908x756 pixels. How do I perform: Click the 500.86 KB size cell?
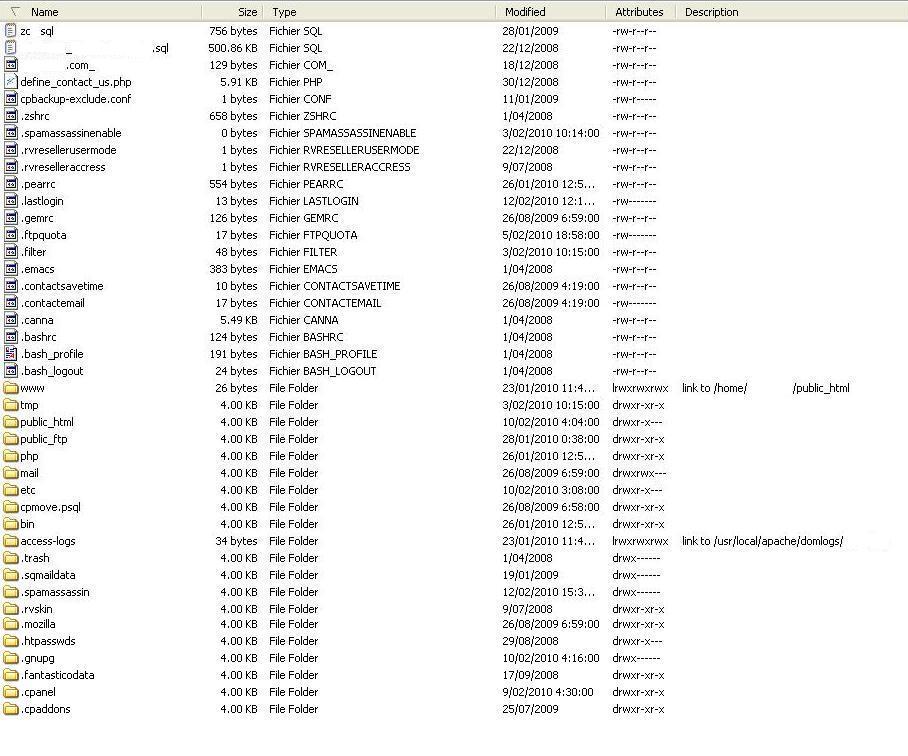[x=233, y=48]
